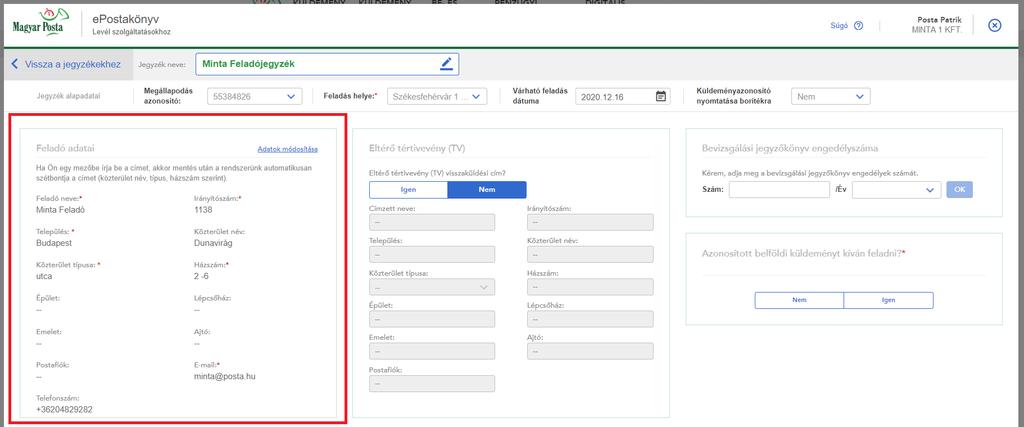The height and width of the screenshot is (427, 1024).
Task: Click the date field 2020.12.16
Action: [x=623, y=97]
